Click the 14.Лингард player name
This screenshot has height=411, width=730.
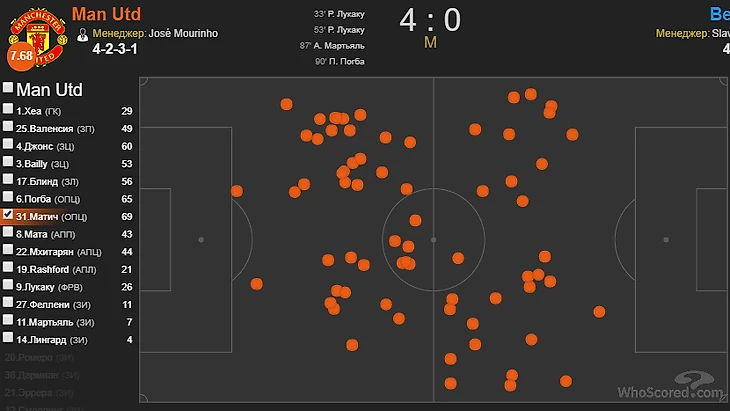(45, 340)
